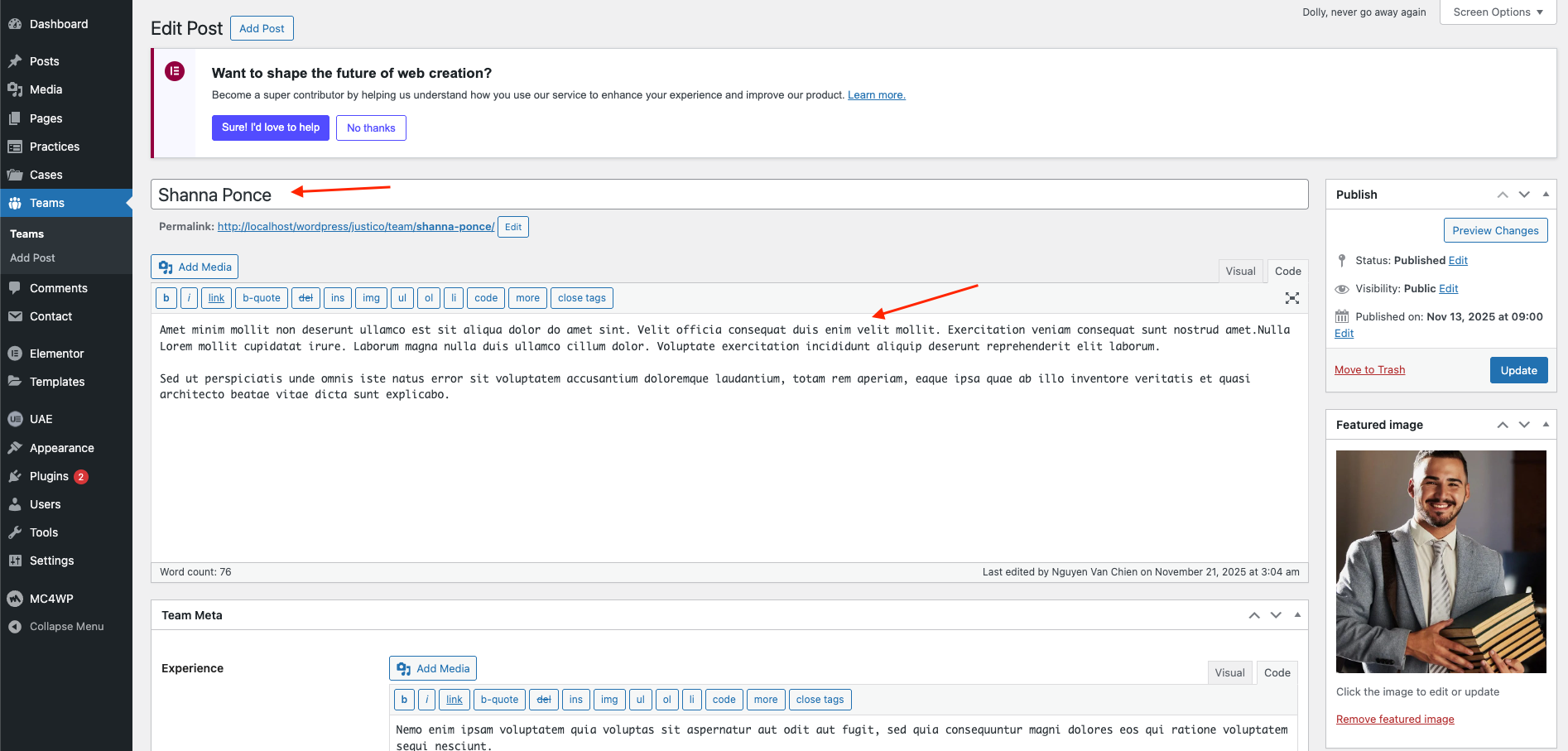Screen dimensions: 1568x751
Task: Click the blue Update button
Action: pyautogui.click(x=1518, y=370)
